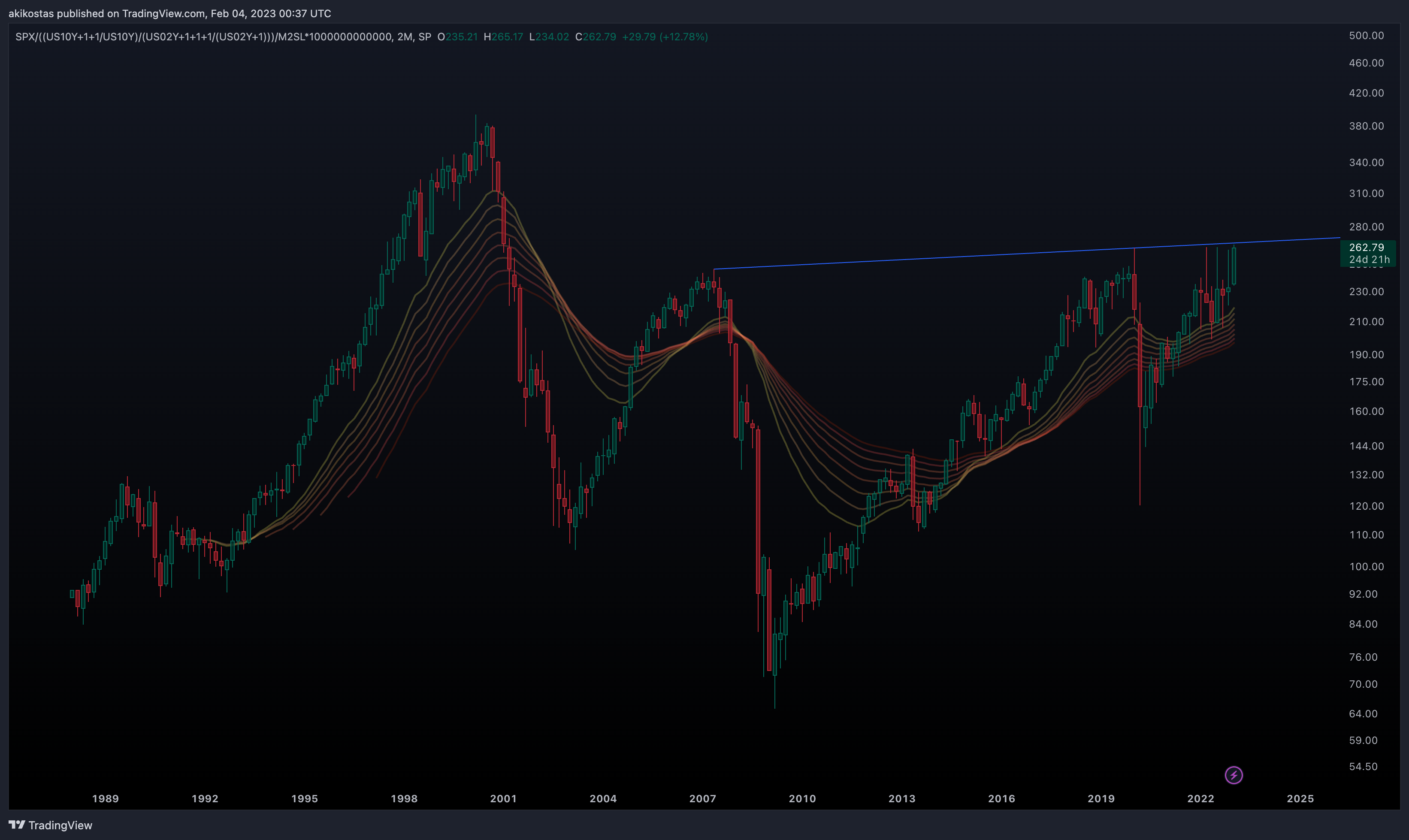Click the close value C262.79
The height and width of the screenshot is (840, 1409).
click(x=596, y=37)
